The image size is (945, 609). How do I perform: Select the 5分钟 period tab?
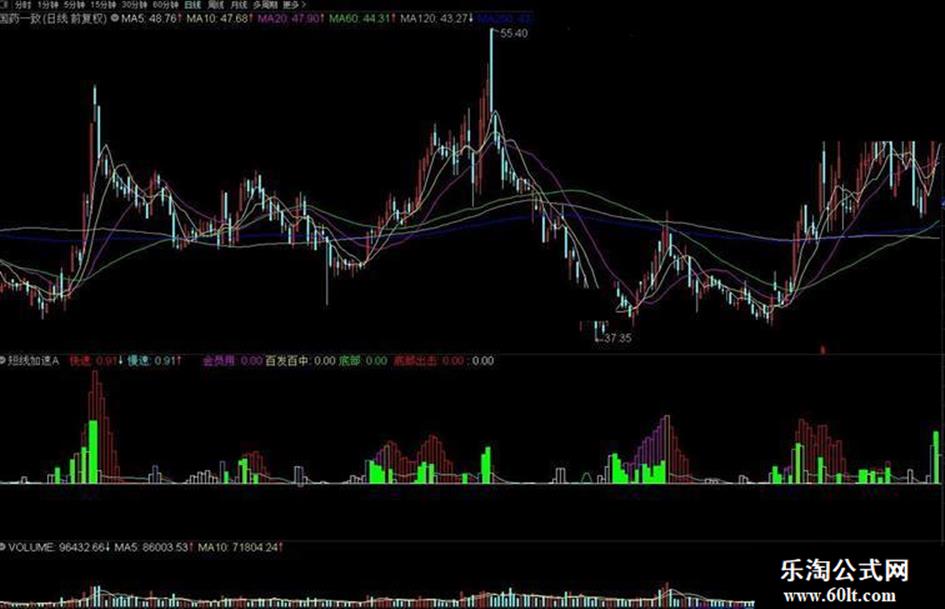(75, 5)
